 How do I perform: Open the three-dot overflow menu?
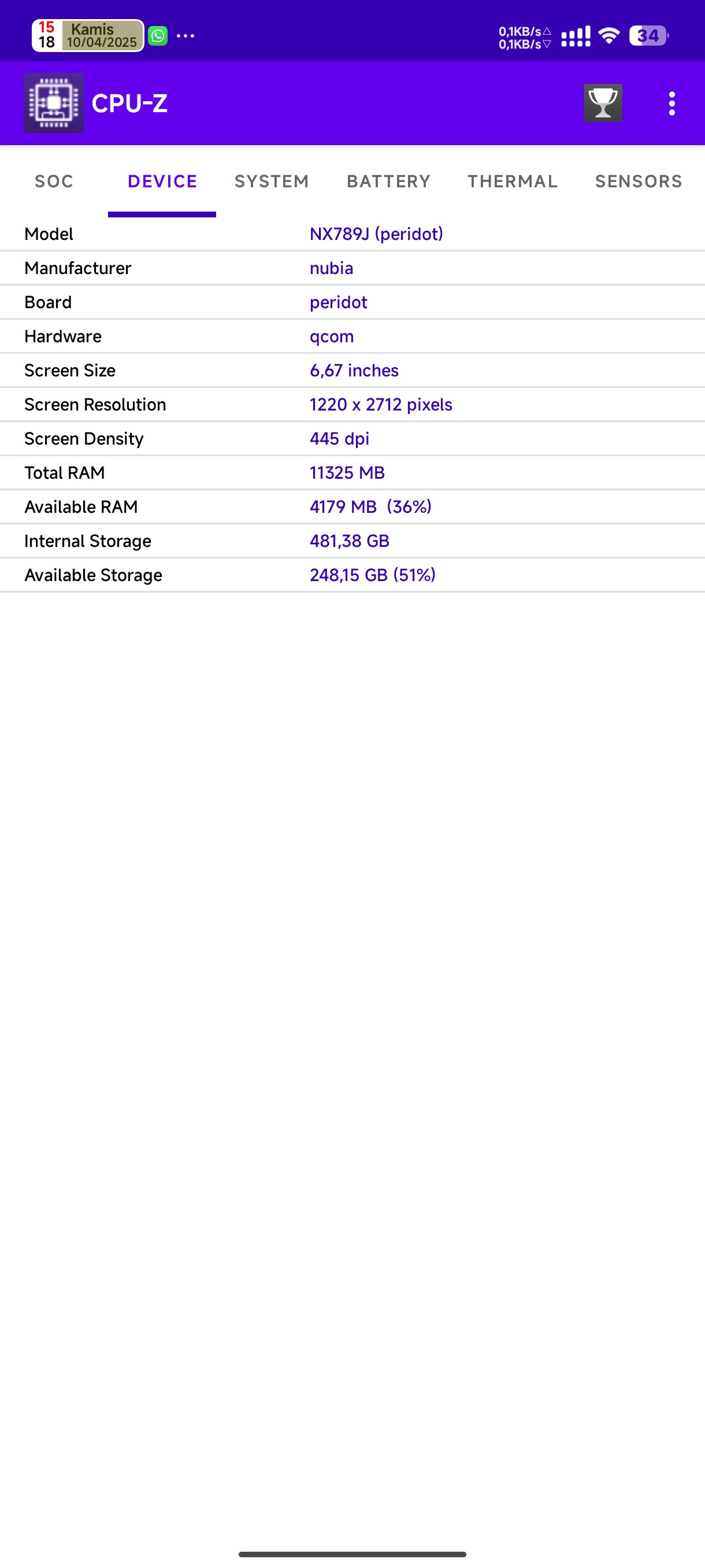tap(671, 103)
